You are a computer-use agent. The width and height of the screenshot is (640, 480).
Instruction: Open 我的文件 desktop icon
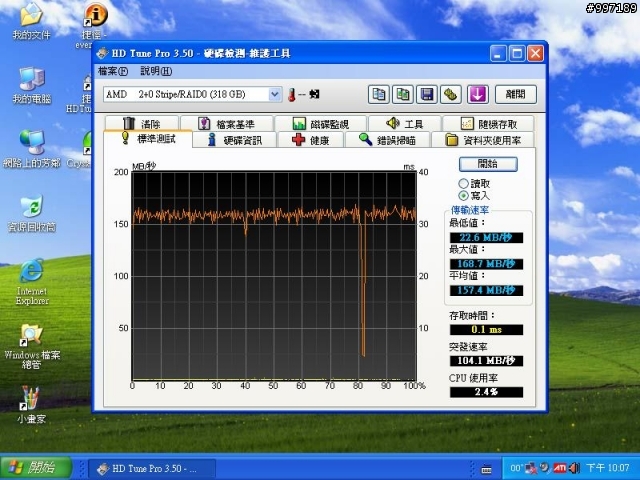click(x=31, y=23)
